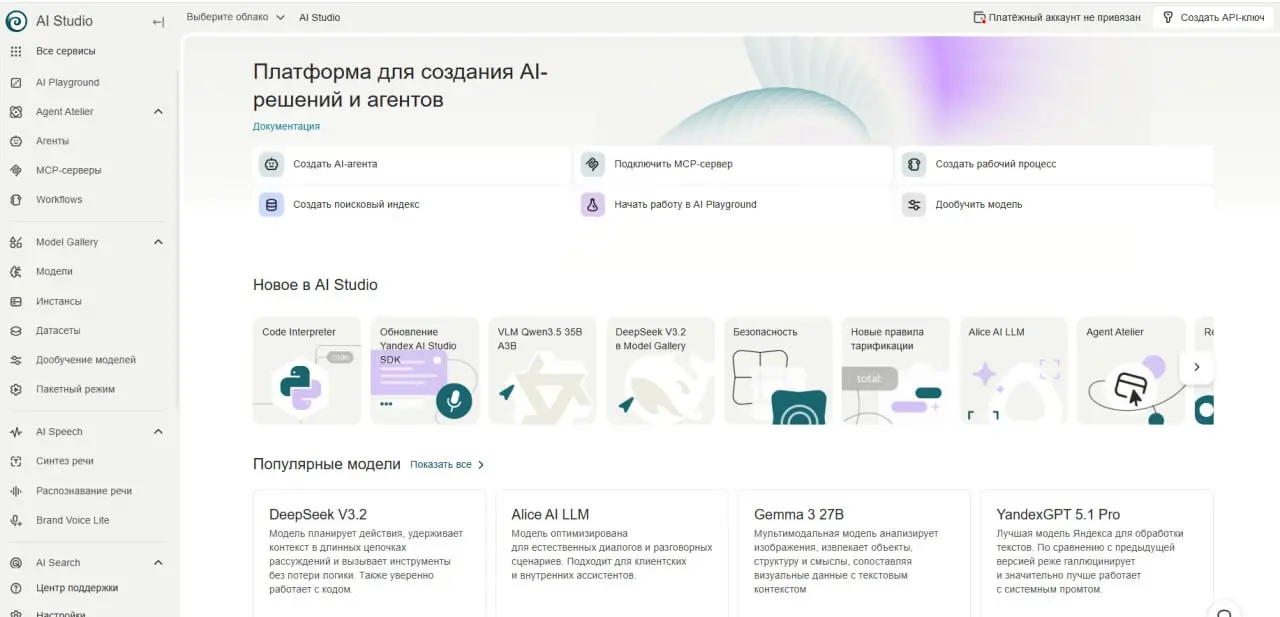Click Начать работу в AI Playground action
This screenshot has width=1280, height=617.
tap(733, 204)
